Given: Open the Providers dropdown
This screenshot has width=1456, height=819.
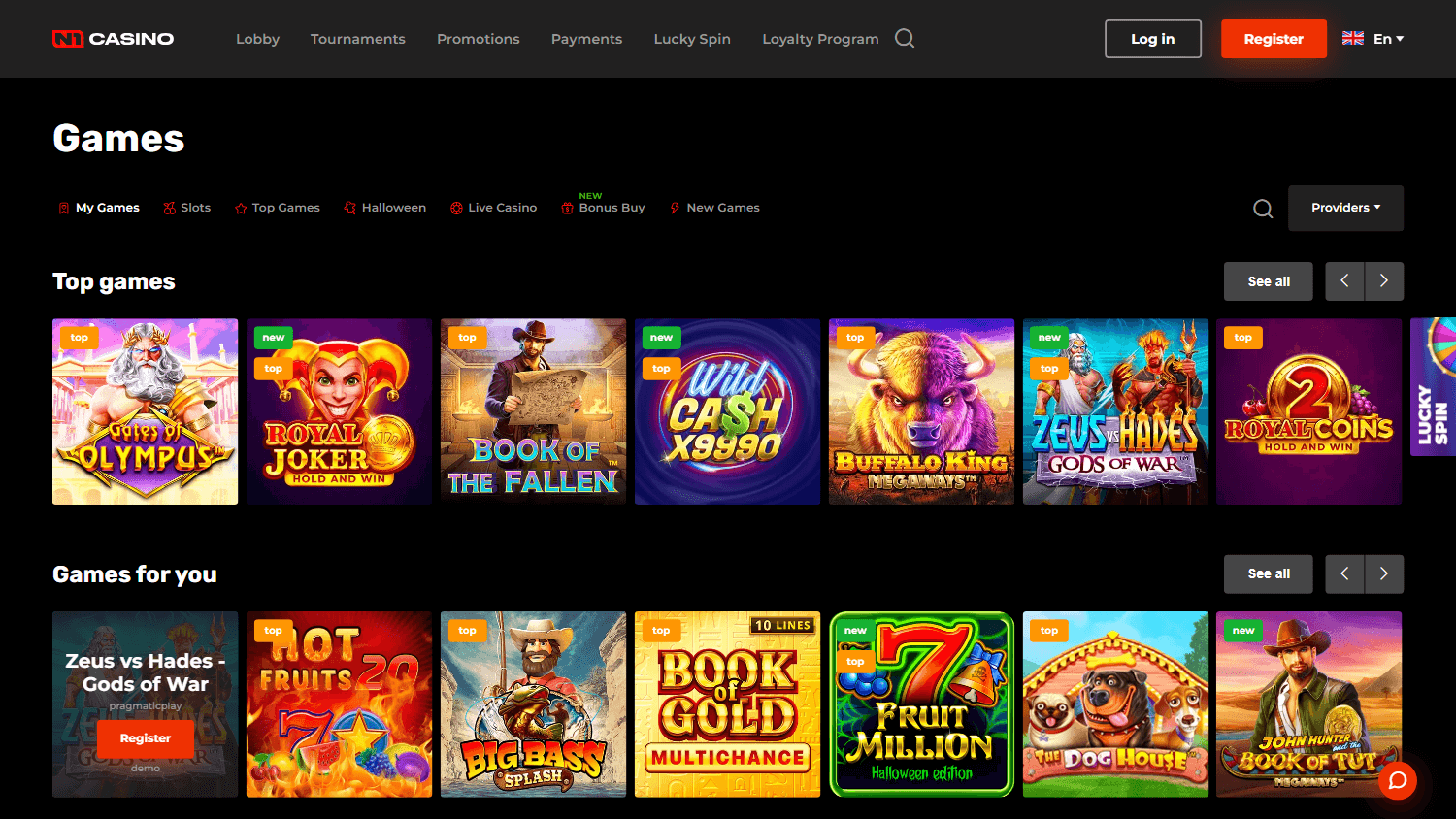Looking at the screenshot, I should click(1345, 208).
